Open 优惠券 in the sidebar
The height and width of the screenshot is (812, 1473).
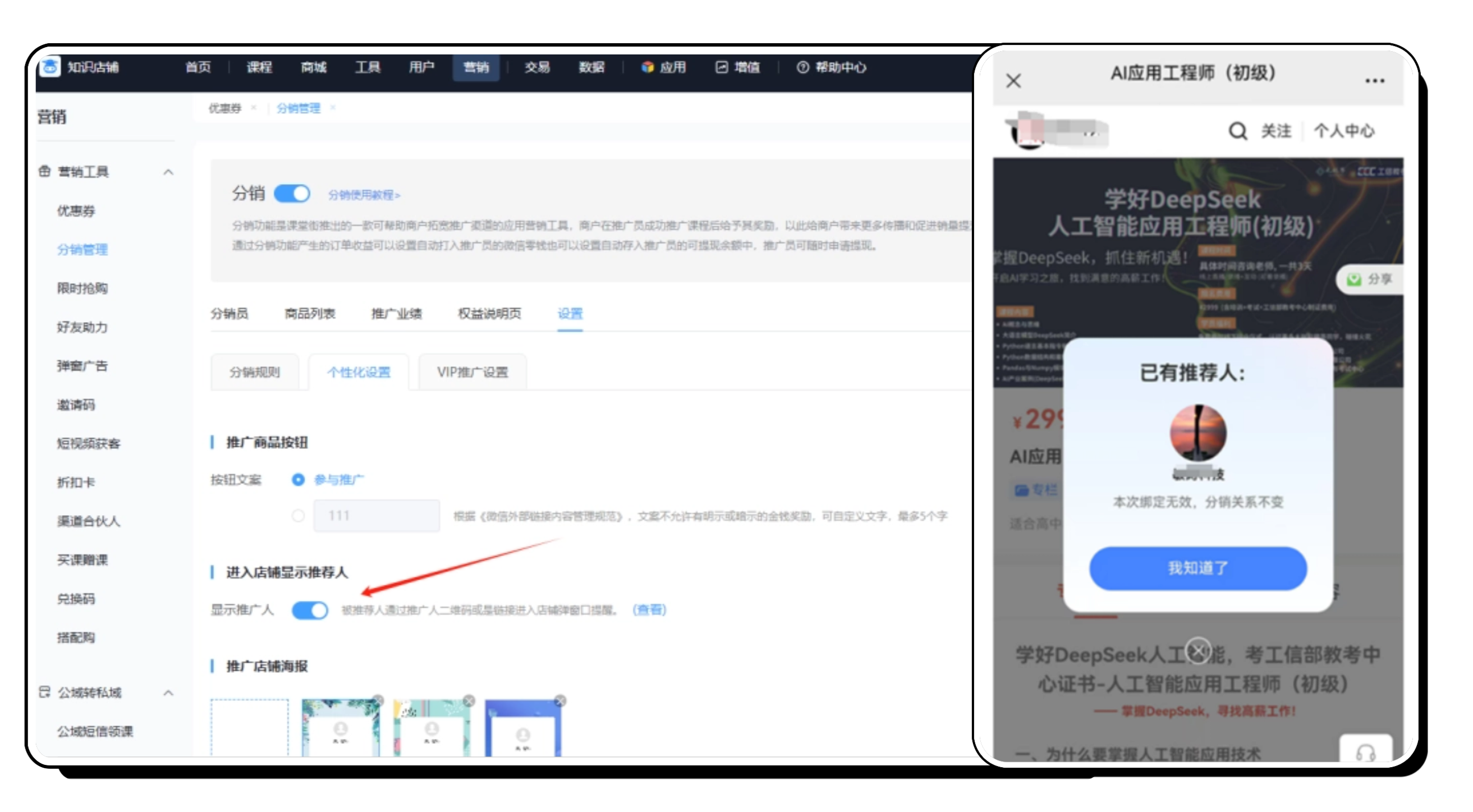(76, 210)
